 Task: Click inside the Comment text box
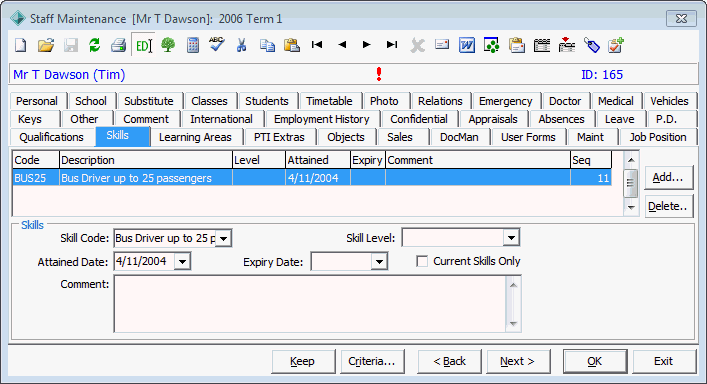tap(311, 304)
